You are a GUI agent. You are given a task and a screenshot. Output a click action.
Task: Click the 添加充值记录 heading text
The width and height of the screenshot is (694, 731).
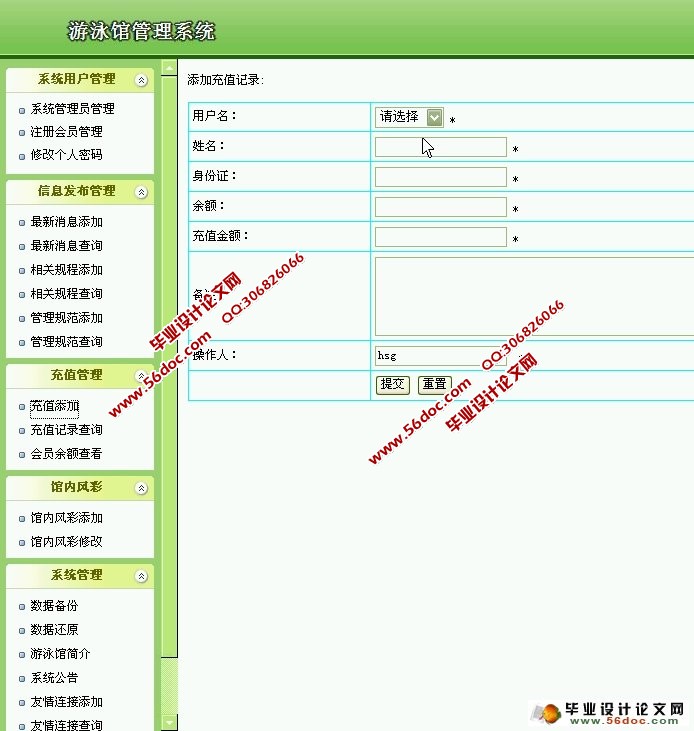pos(226,80)
